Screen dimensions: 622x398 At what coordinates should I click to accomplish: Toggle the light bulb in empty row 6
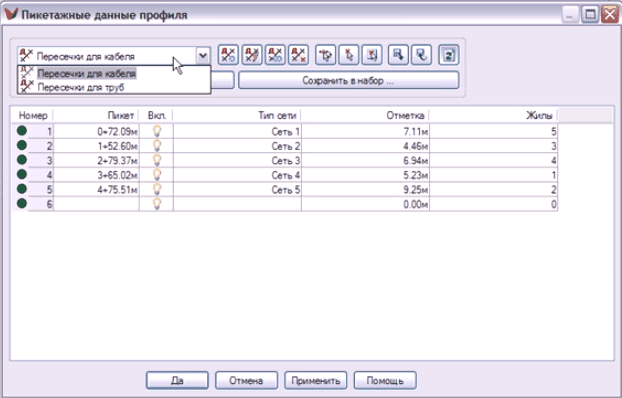tap(157, 204)
